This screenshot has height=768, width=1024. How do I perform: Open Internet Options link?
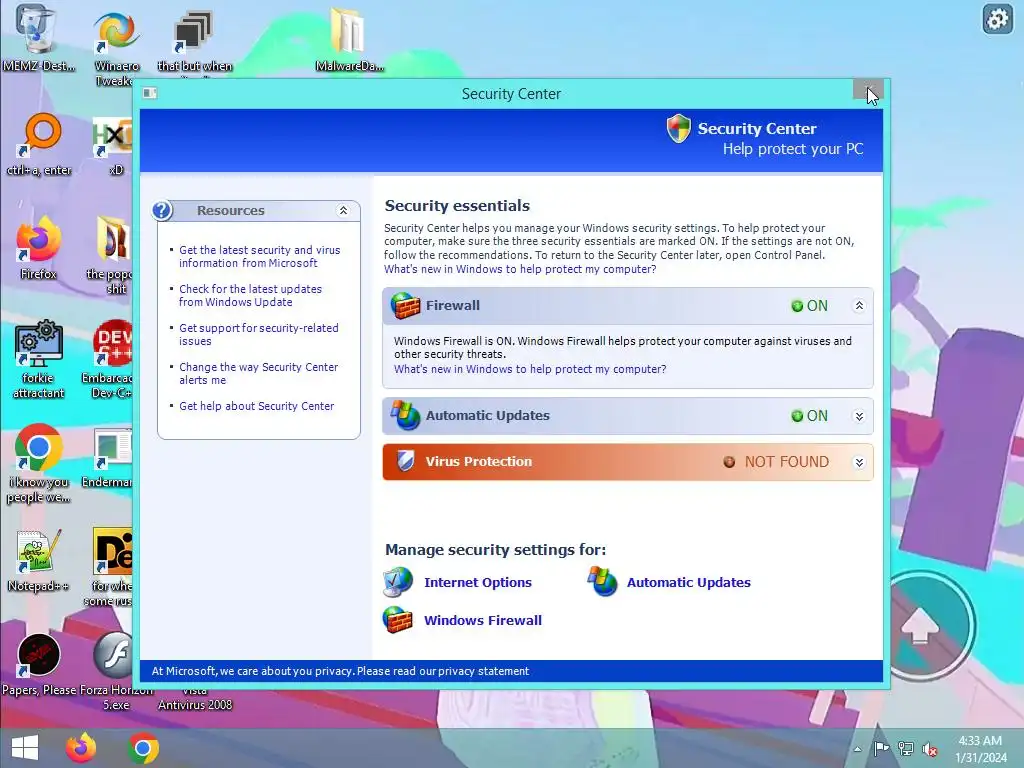point(478,583)
